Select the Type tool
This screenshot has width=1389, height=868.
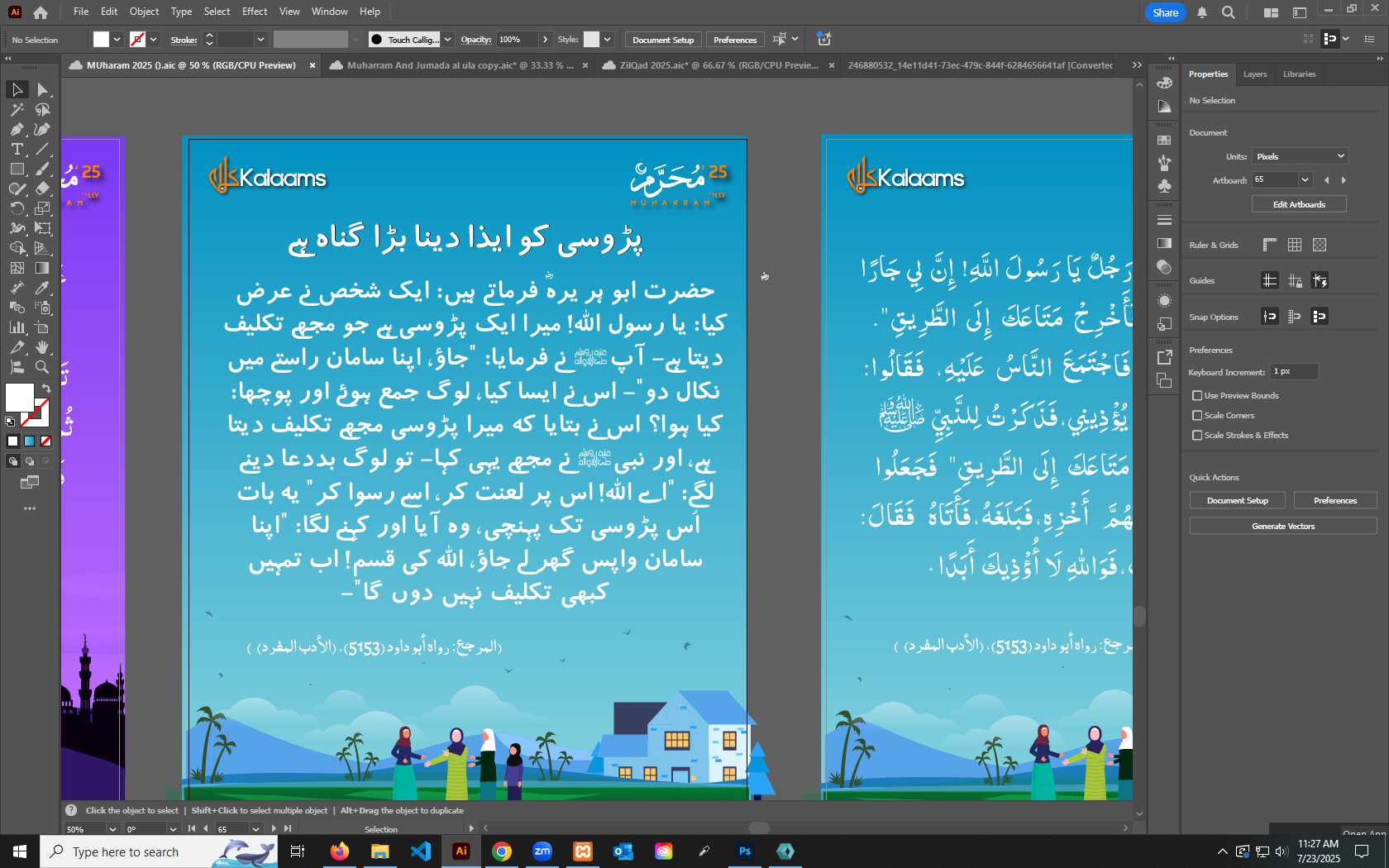click(x=17, y=149)
